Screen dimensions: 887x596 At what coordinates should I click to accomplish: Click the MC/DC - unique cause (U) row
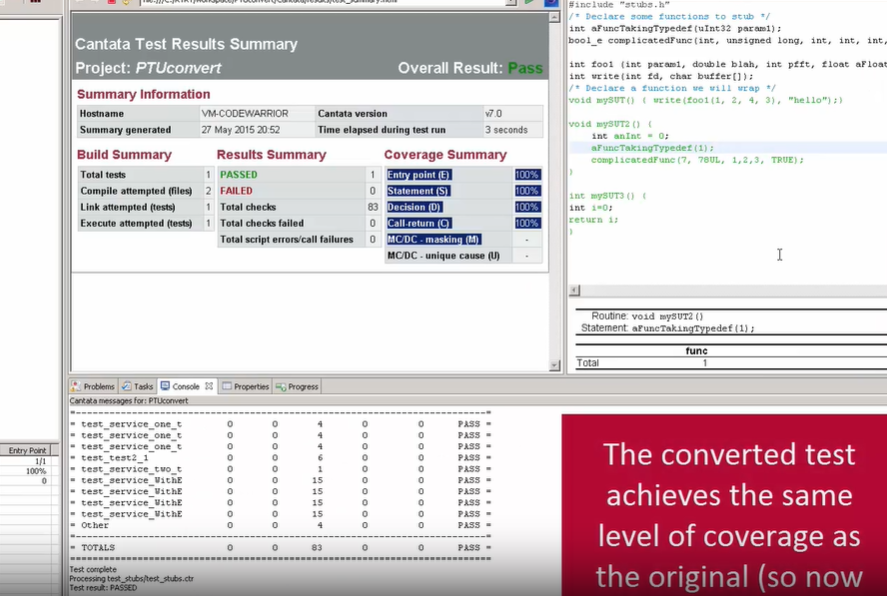[463, 256]
